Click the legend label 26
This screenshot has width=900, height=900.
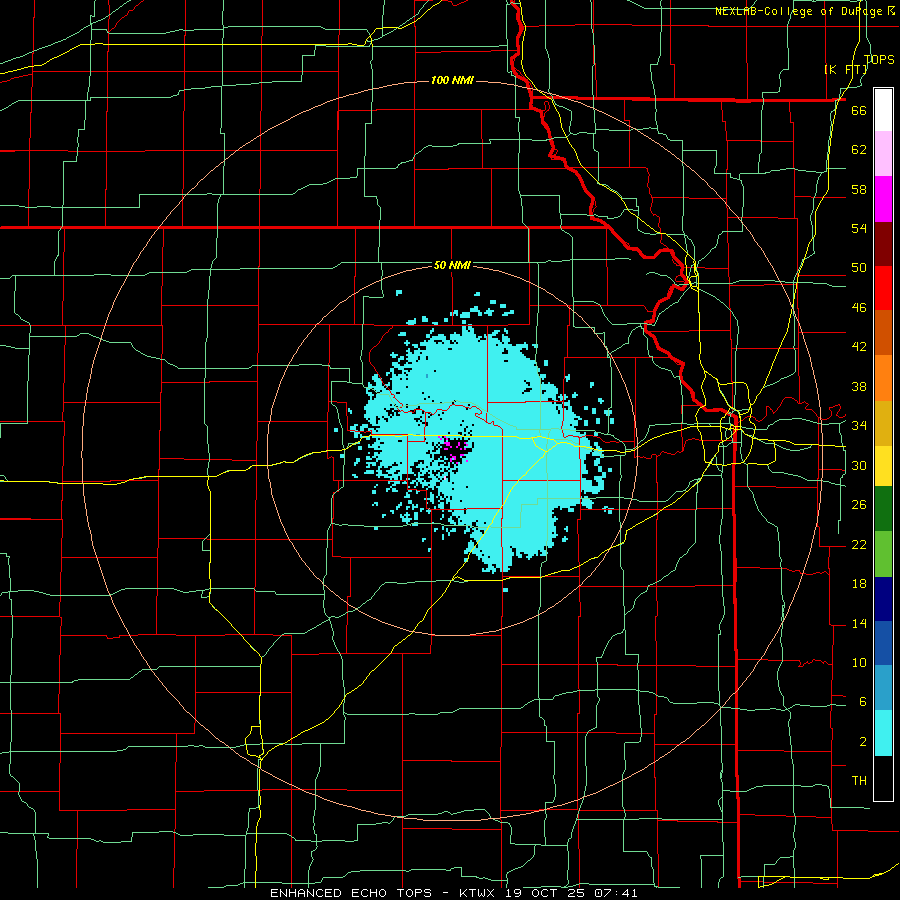coord(859,505)
